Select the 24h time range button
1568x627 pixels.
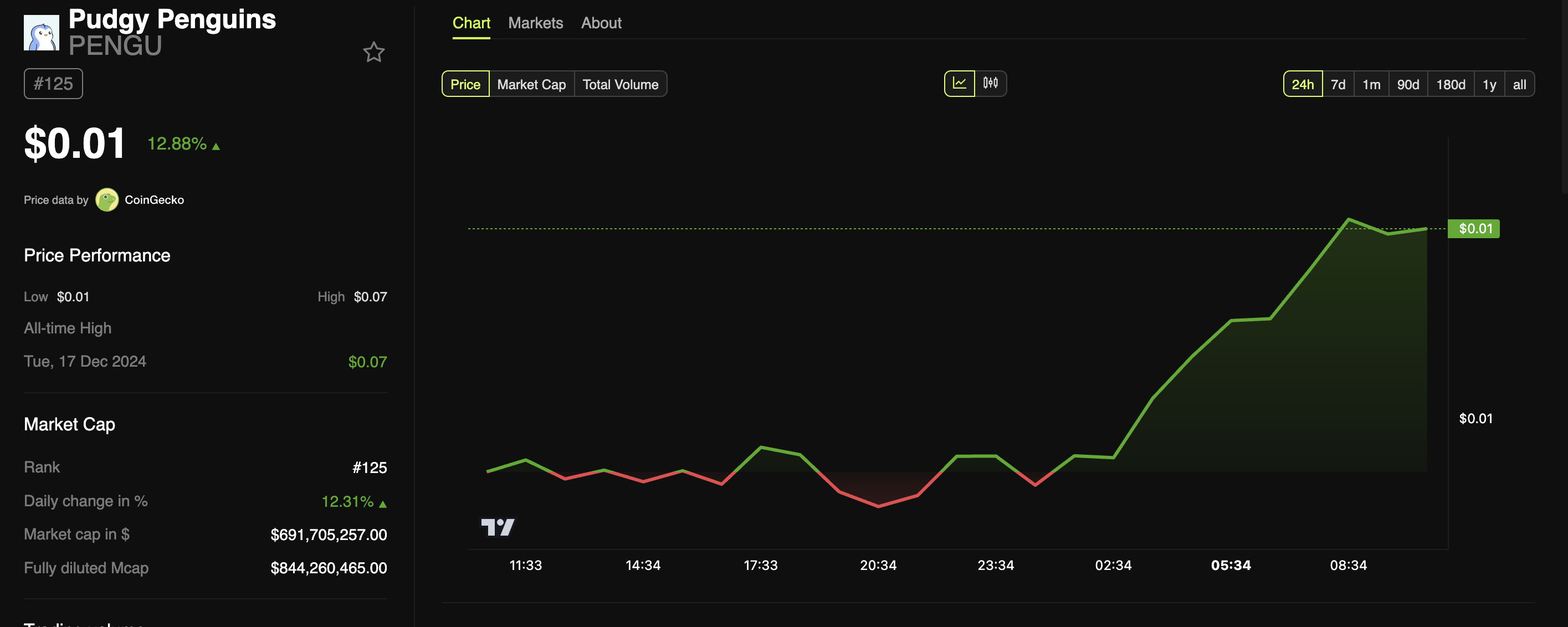1302,82
